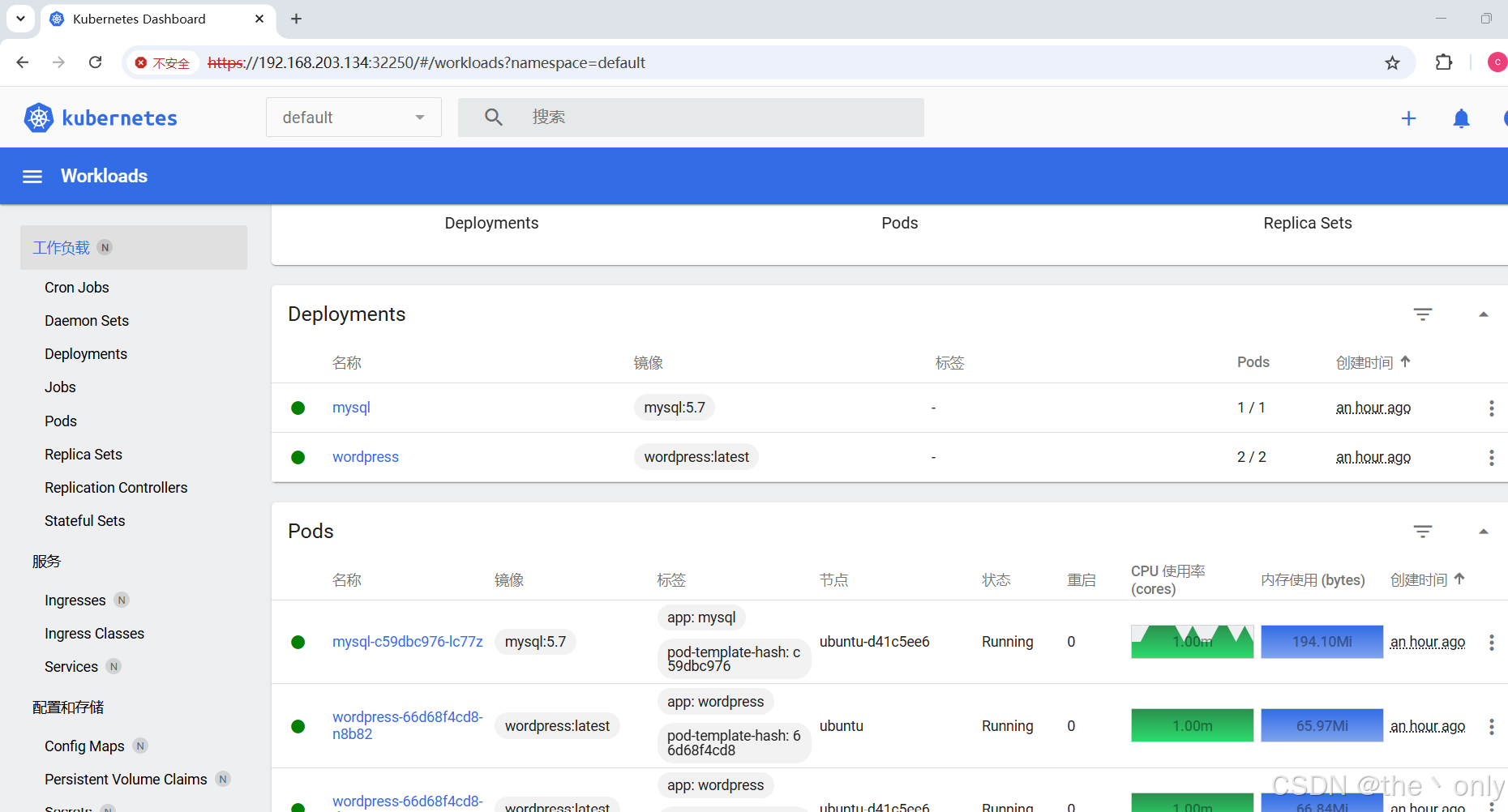The height and width of the screenshot is (812, 1508).
Task: Open the tab search chevron
Action: [x=20, y=18]
